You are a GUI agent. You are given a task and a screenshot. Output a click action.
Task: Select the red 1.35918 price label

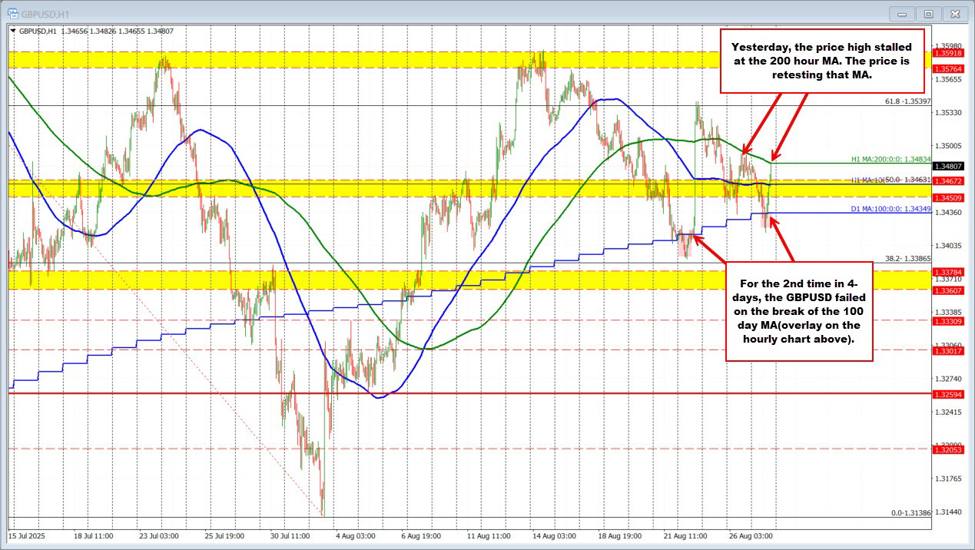(x=948, y=53)
